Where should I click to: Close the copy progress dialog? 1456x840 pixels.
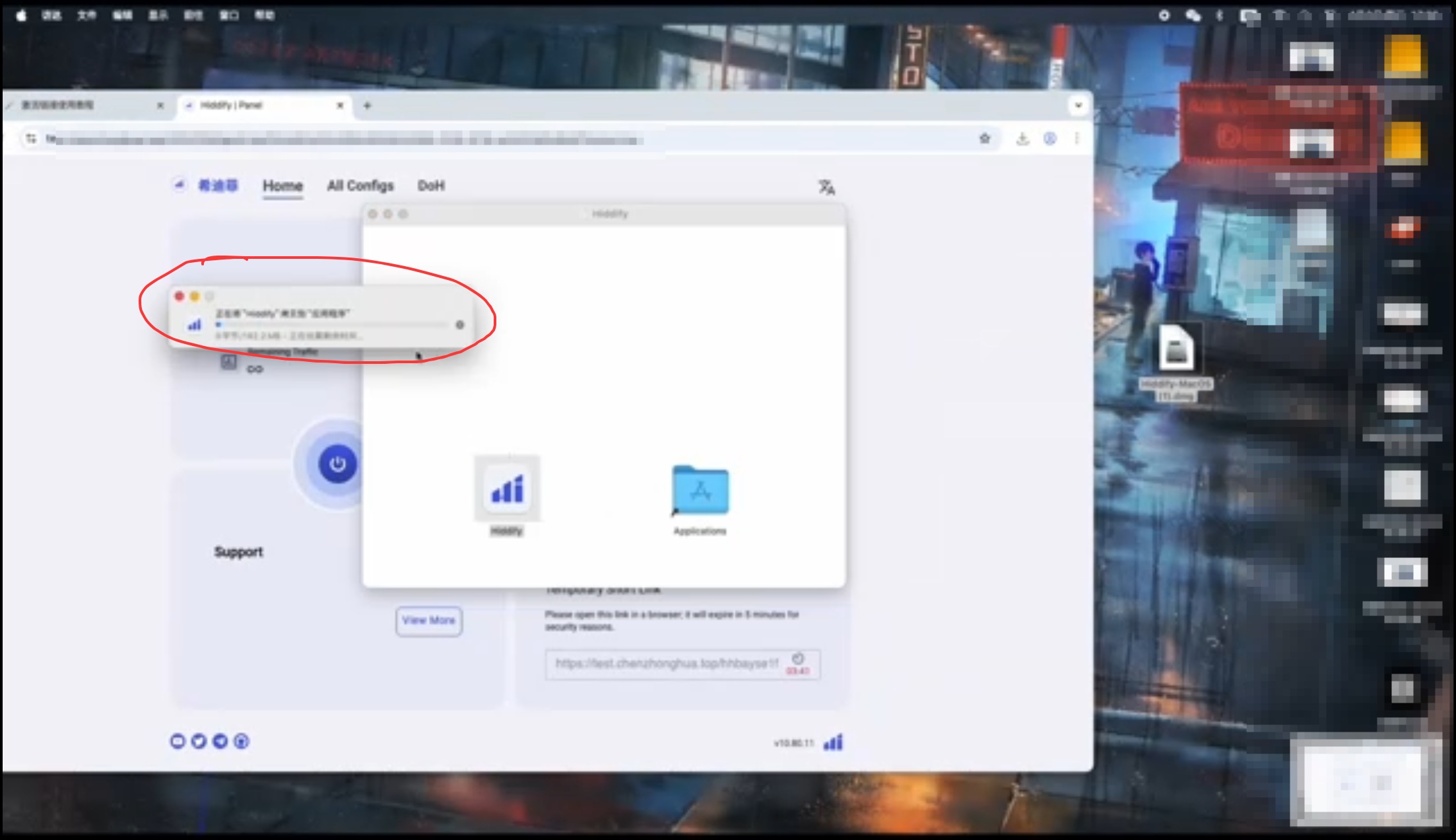pos(179,297)
